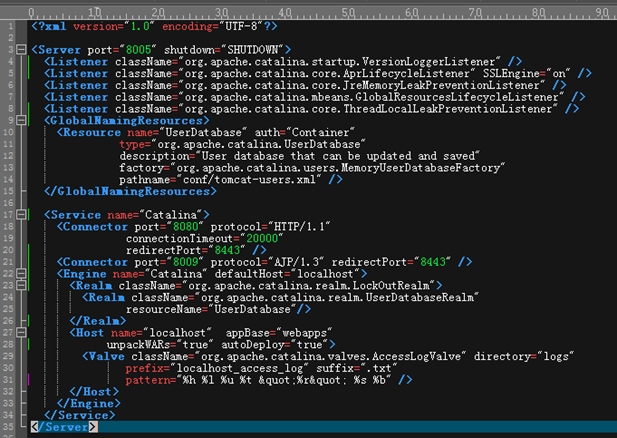617x438 pixels.
Task: Select line number 35 in gutter
Action: pyautogui.click(x=8, y=427)
